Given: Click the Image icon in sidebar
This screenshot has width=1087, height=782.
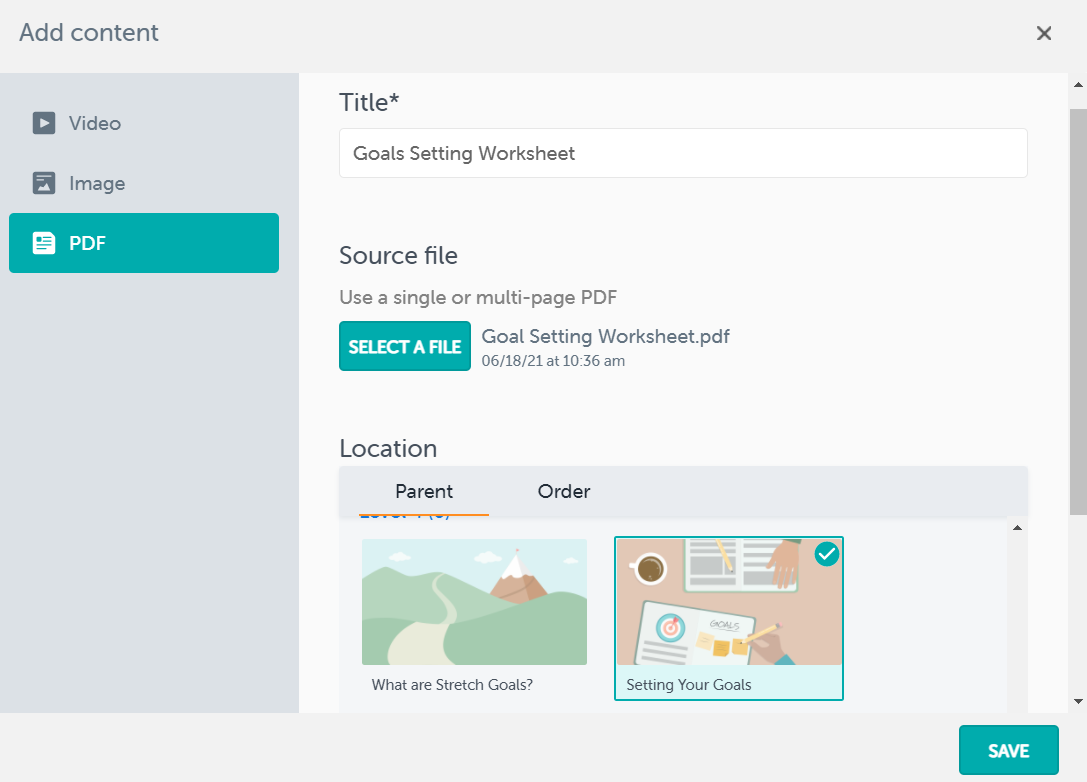Looking at the screenshot, I should click(x=43, y=183).
